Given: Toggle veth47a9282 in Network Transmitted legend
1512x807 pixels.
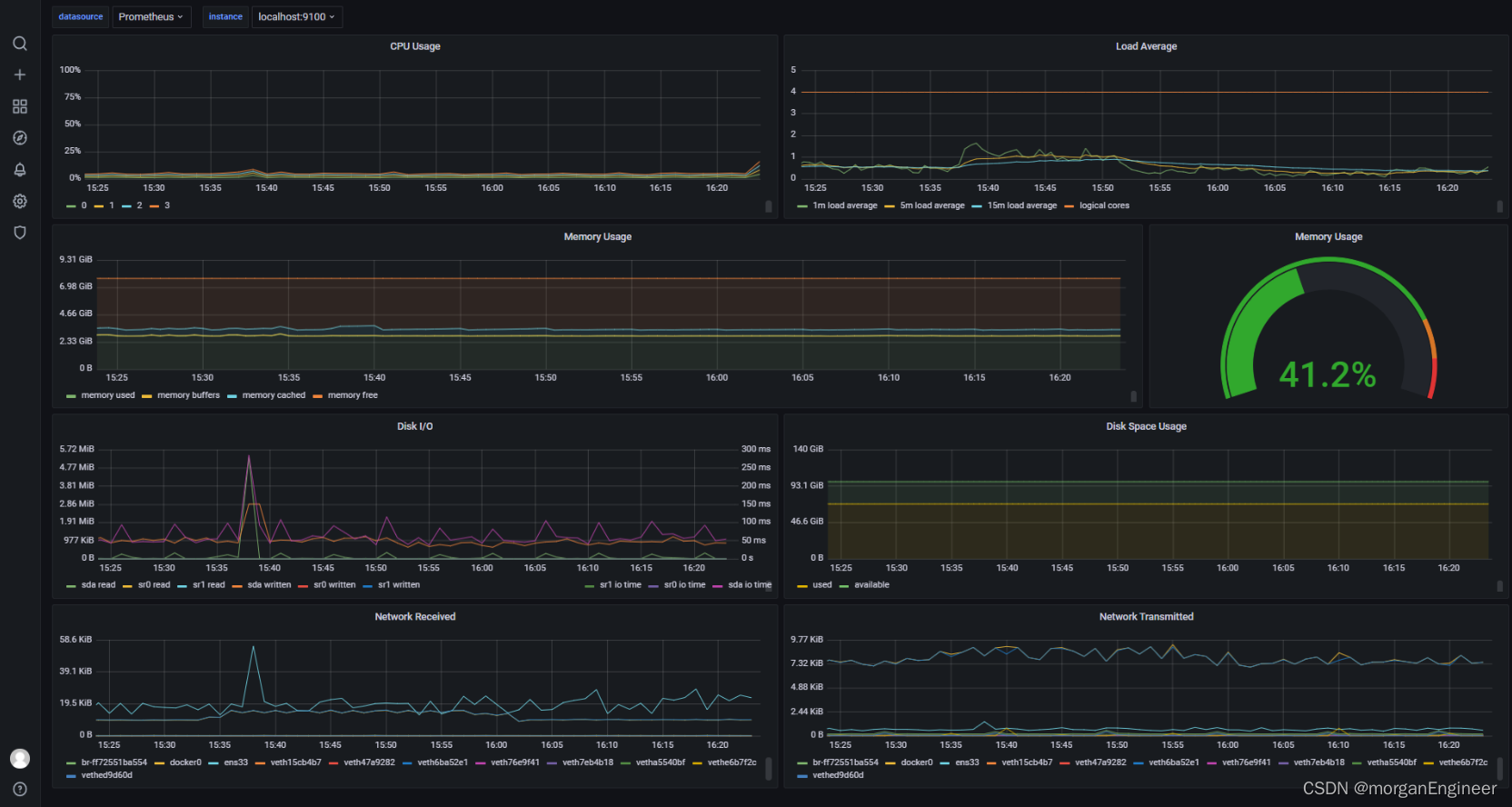Looking at the screenshot, I should [1100, 762].
